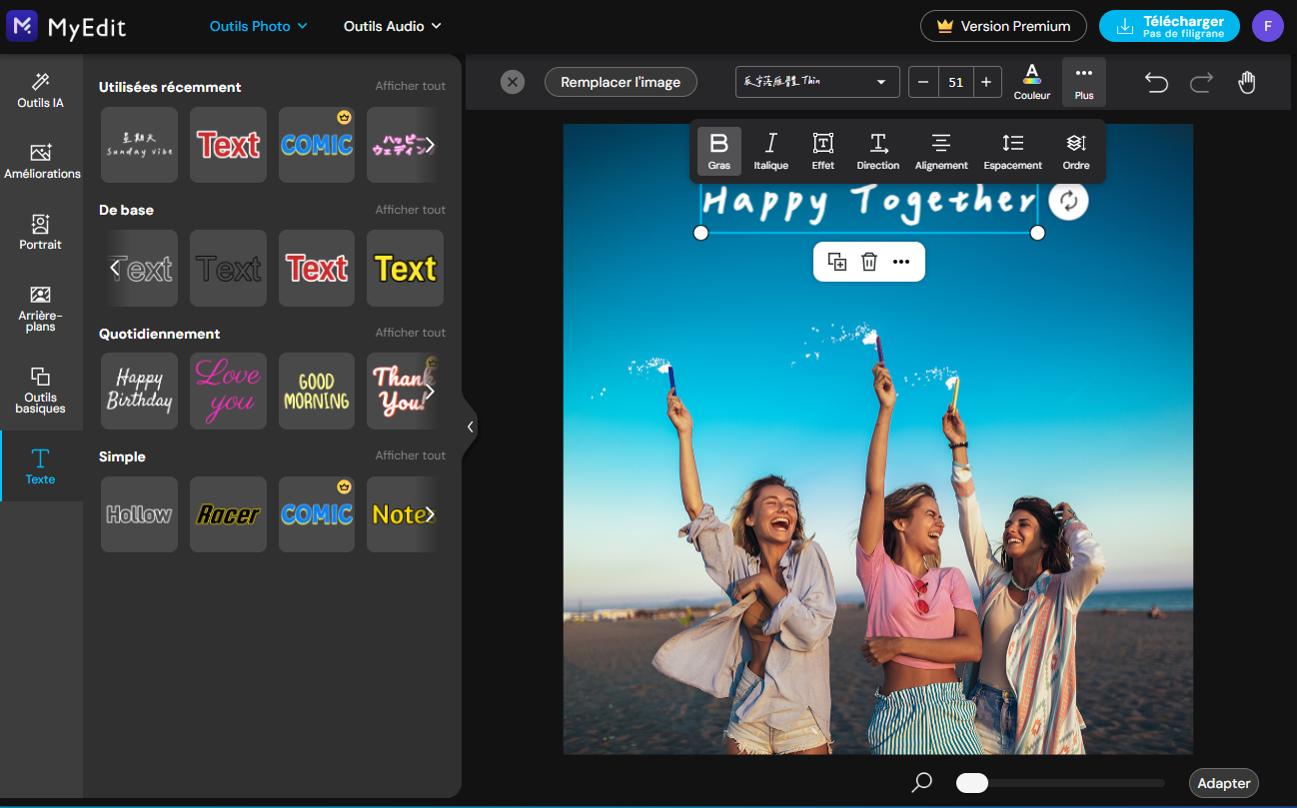Click Afficher tout for Quotidiennement

pos(410,333)
